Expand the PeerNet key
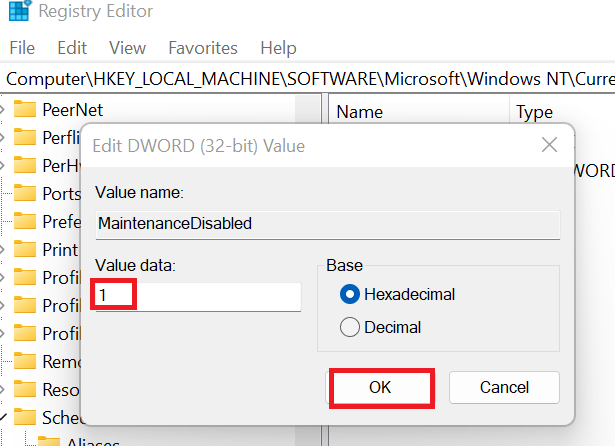 tap(2, 109)
